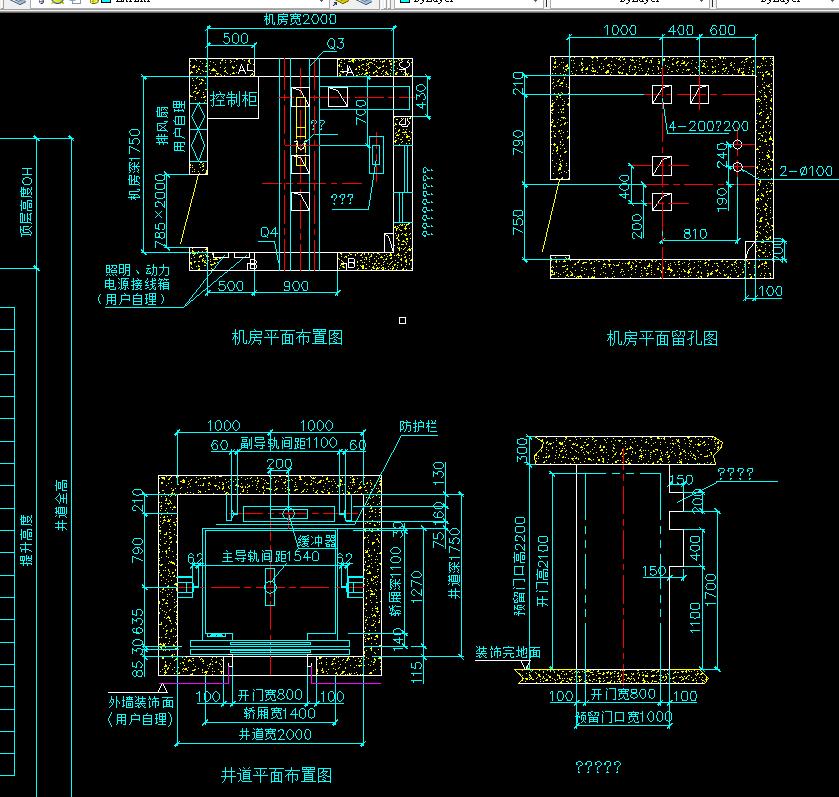Select the 4-200?200 hole annotation

pyautogui.click(x=708, y=126)
